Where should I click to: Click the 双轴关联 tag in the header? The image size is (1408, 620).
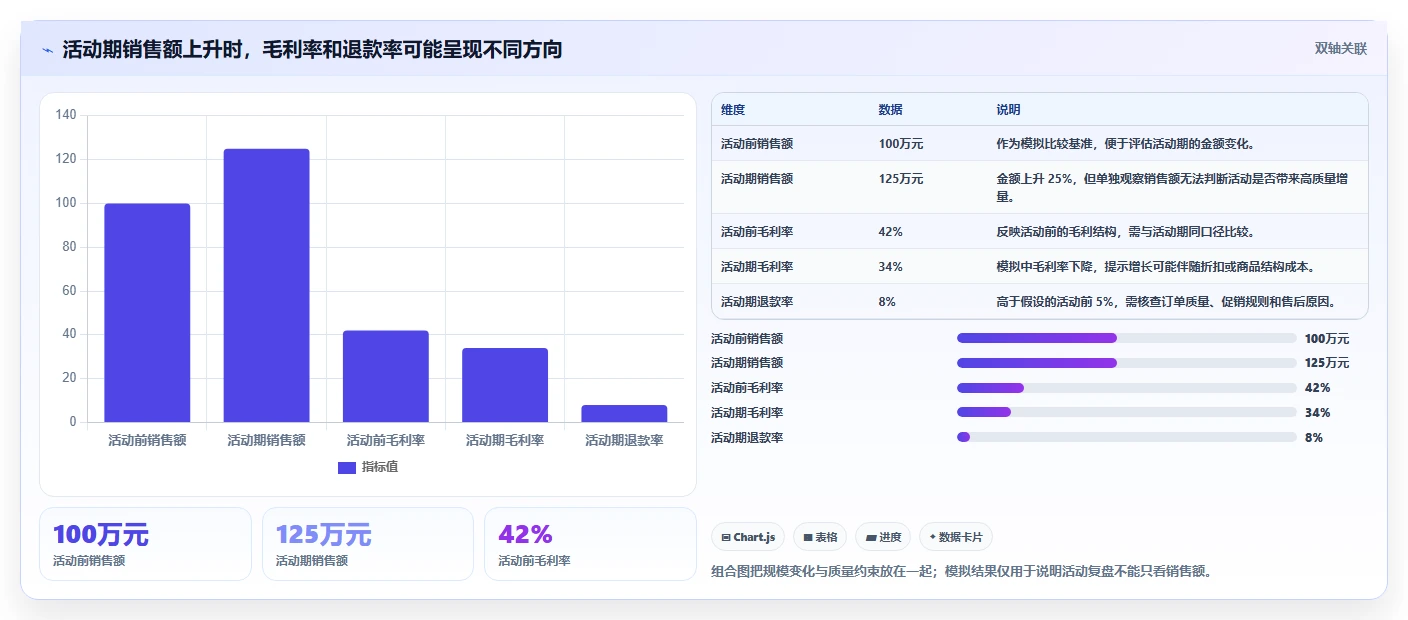click(1340, 48)
